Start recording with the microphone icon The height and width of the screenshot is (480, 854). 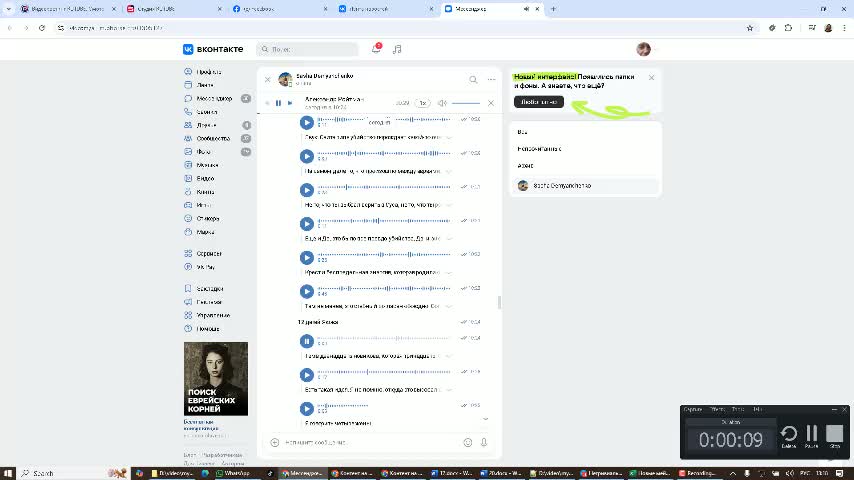(484, 442)
